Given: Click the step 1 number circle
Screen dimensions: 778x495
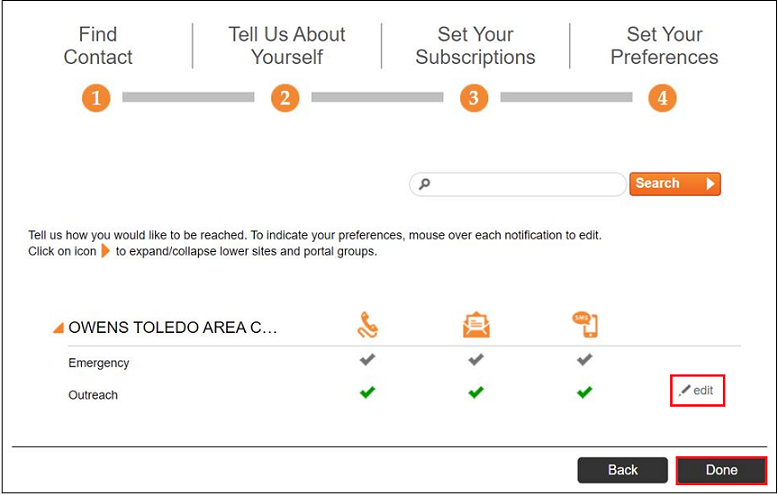Looking at the screenshot, I should tap(97, 98).
